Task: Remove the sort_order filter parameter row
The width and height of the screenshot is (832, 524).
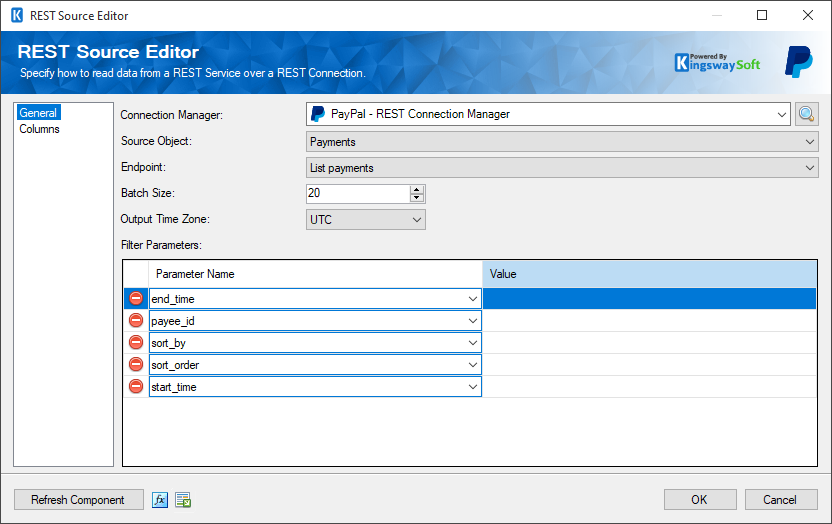Action: pyautogui.click(x=136, y=364)
